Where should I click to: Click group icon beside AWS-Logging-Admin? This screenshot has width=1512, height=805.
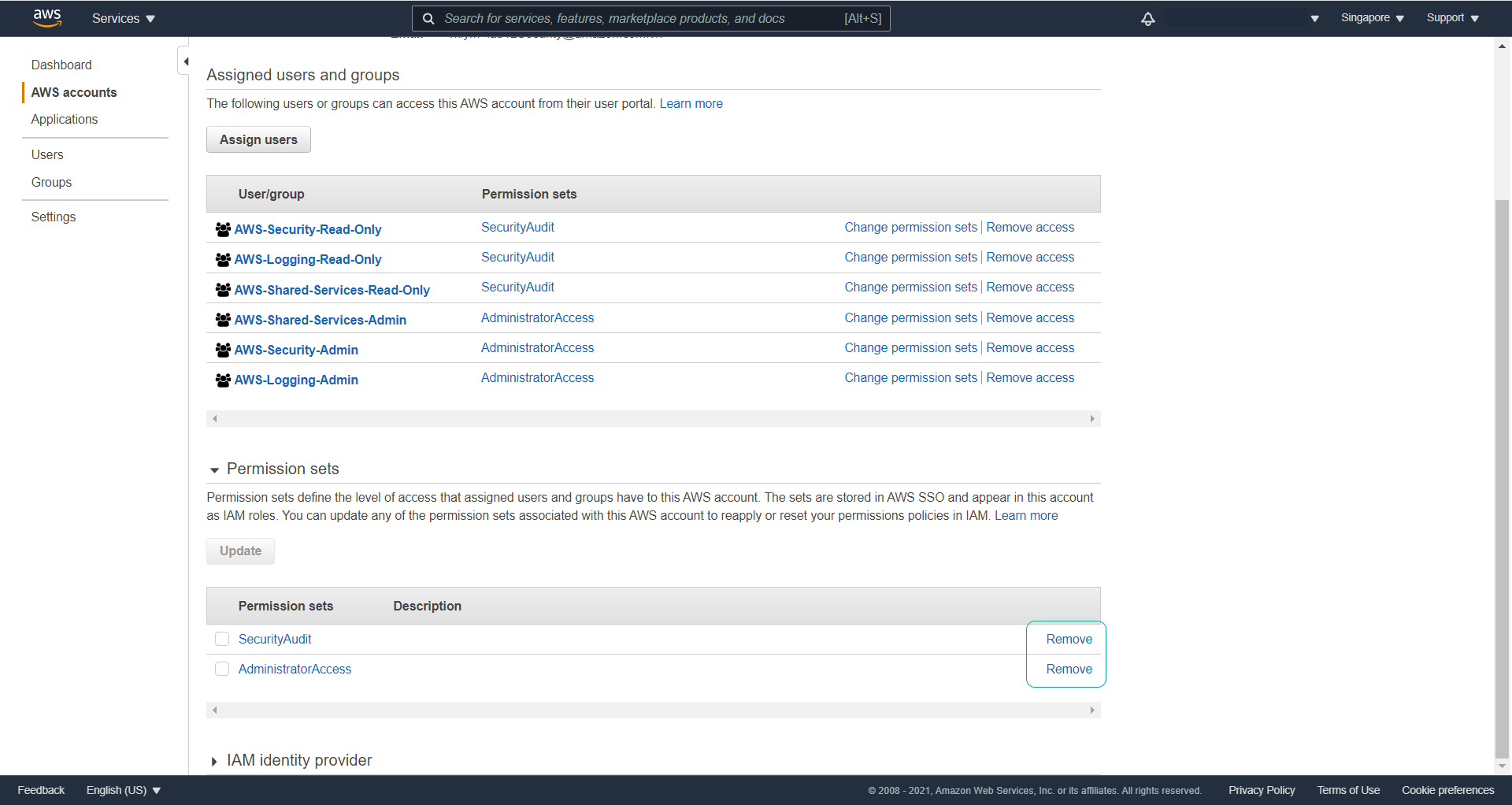click(x=223, y=380)
